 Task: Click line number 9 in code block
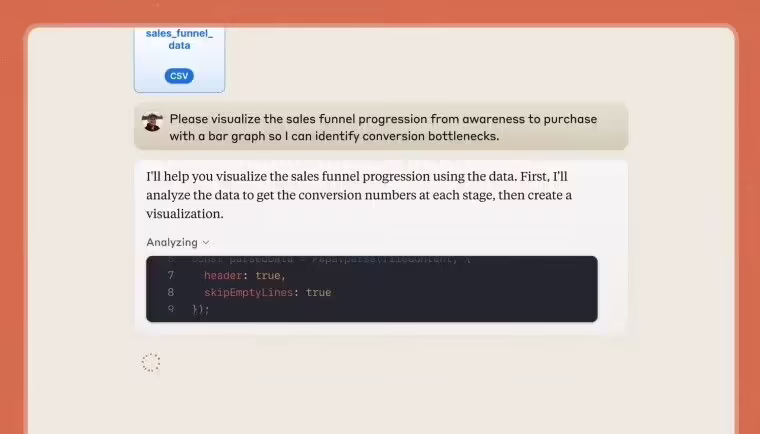tap(171, 309)
